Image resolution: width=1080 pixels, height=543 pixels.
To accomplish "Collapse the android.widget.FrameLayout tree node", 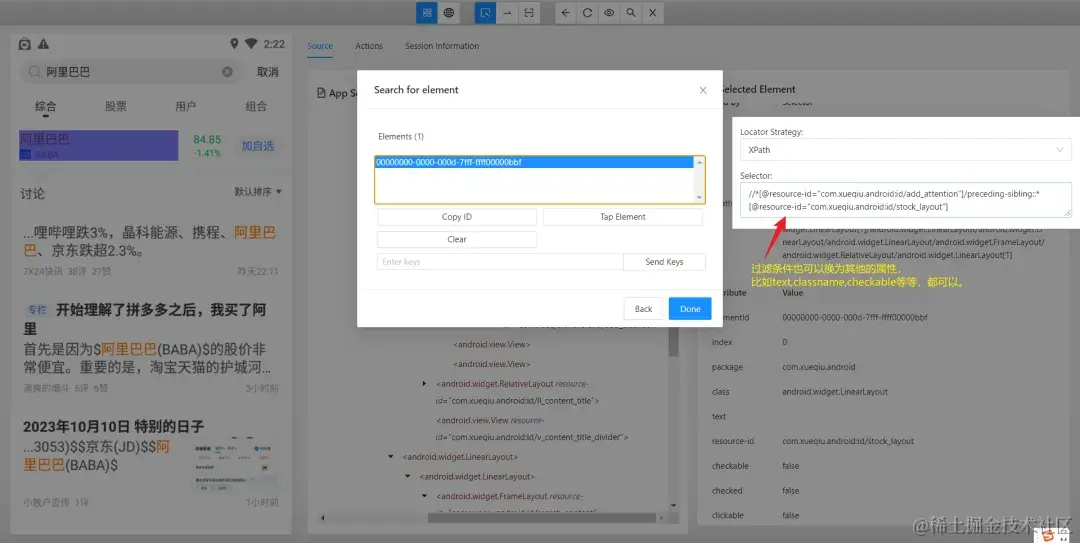I will pos(424,496).
